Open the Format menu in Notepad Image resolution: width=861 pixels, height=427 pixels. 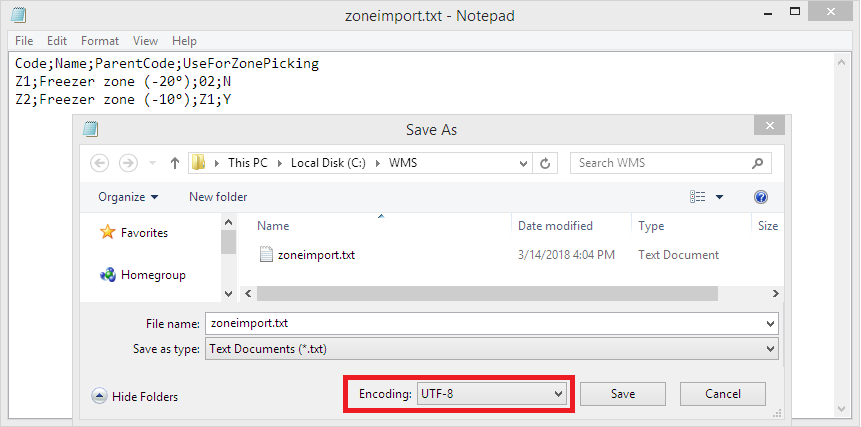click(100, 41)
